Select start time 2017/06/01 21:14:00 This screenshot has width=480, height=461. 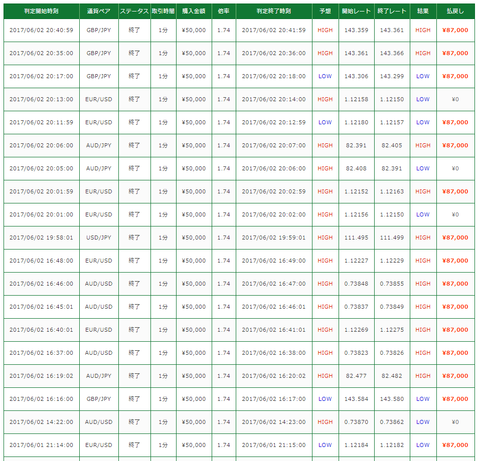[41, 445]
